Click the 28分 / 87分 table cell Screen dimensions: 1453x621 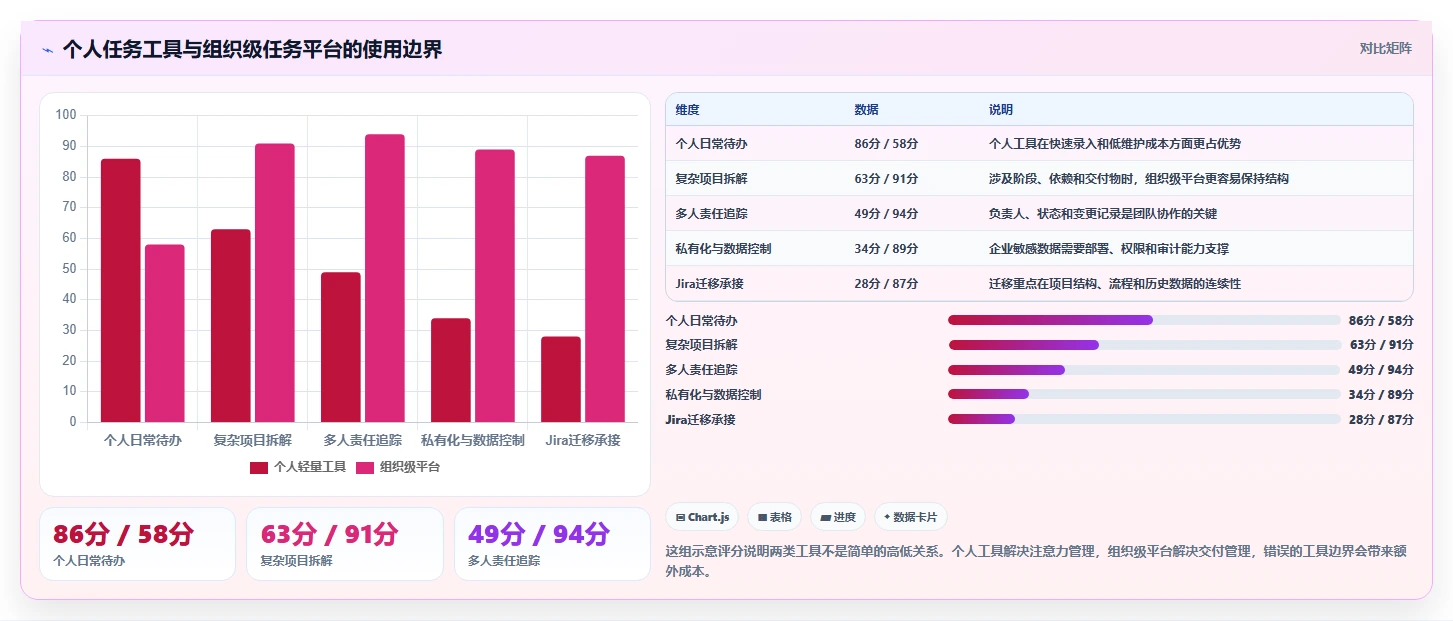point(886,284)
